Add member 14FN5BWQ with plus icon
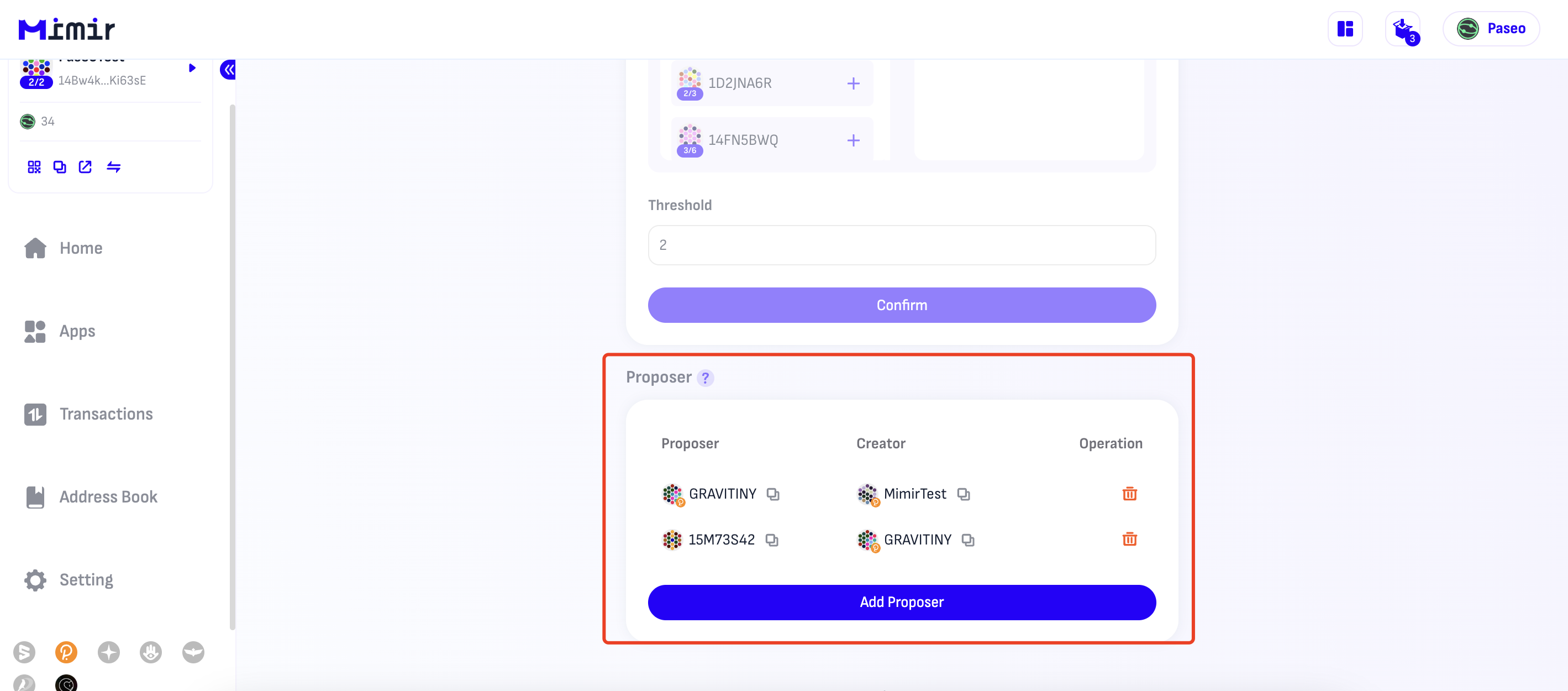 (x=854, y=140)
